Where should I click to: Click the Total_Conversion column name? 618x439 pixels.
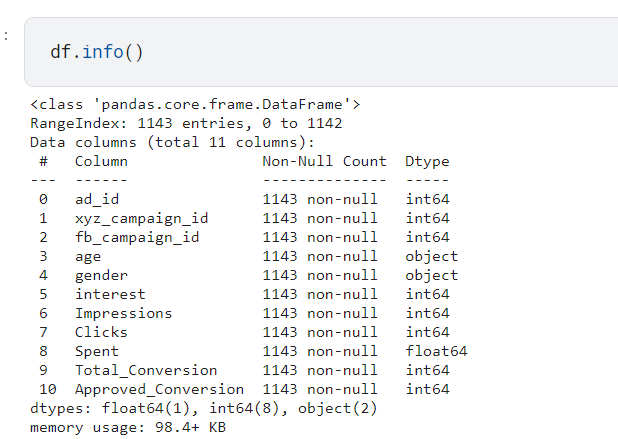coord(146,370)
